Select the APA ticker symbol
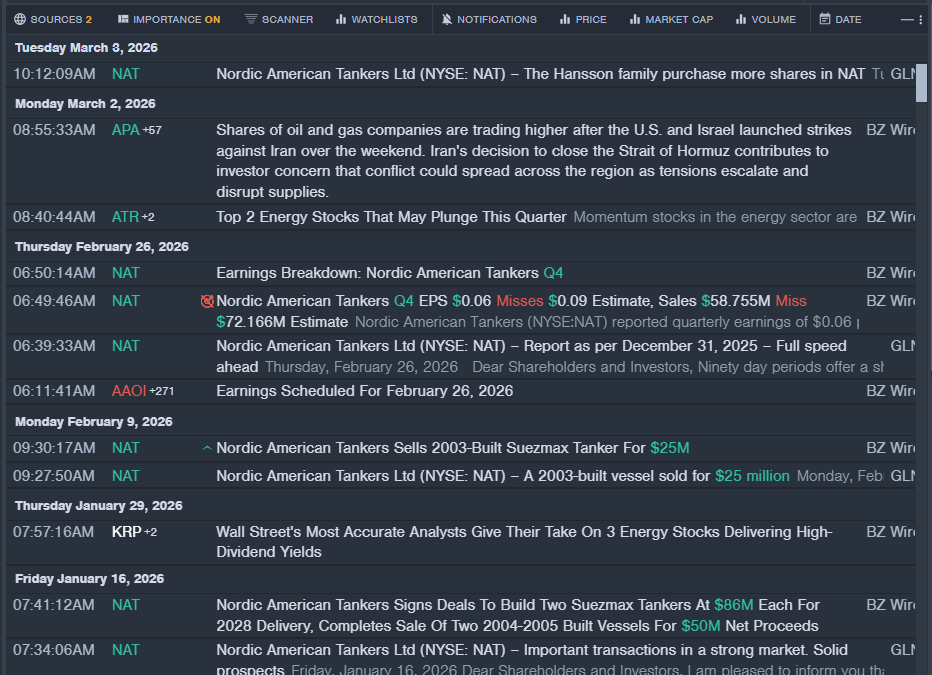The height and width of the screenshot is (675, 932). pos(125,130)
